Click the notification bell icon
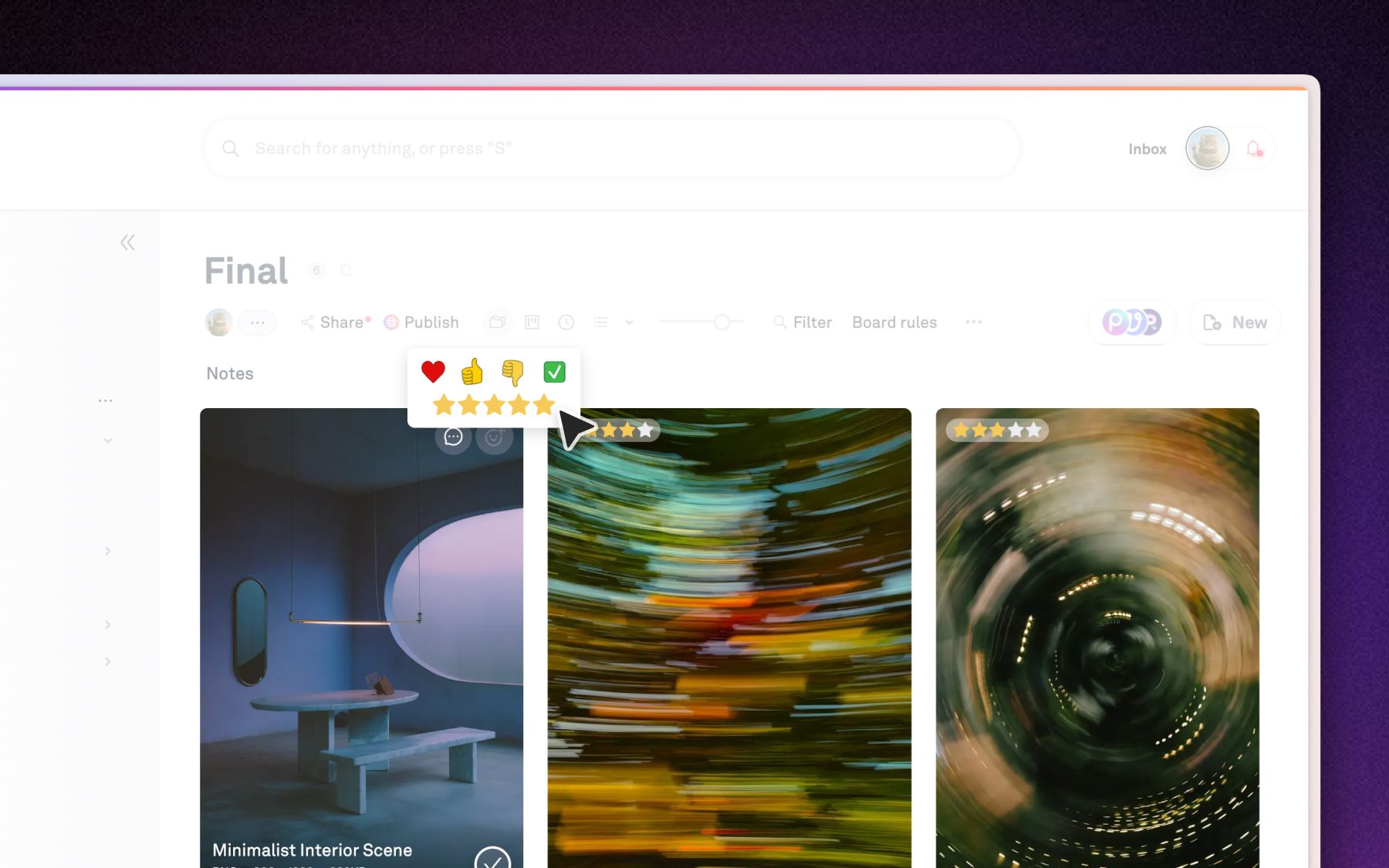Viewport: 1389px width, 868px height. pos(1254,148)
